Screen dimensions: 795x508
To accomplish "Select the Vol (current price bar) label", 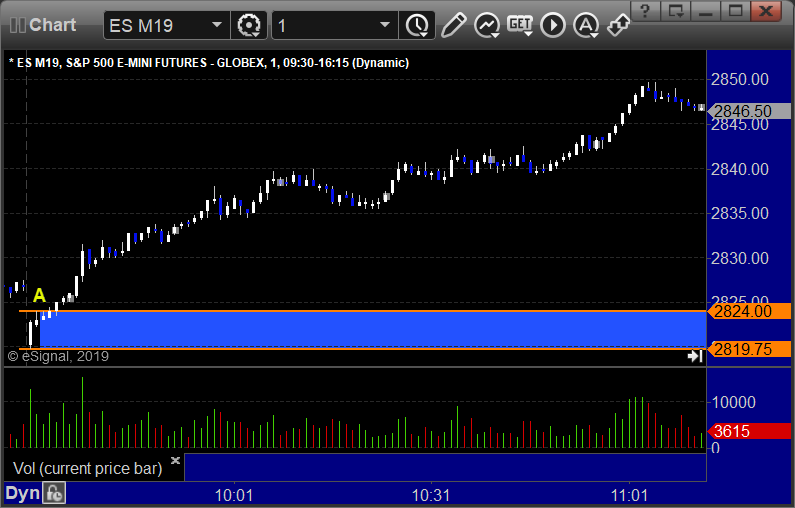I will [x=87, y=468].
